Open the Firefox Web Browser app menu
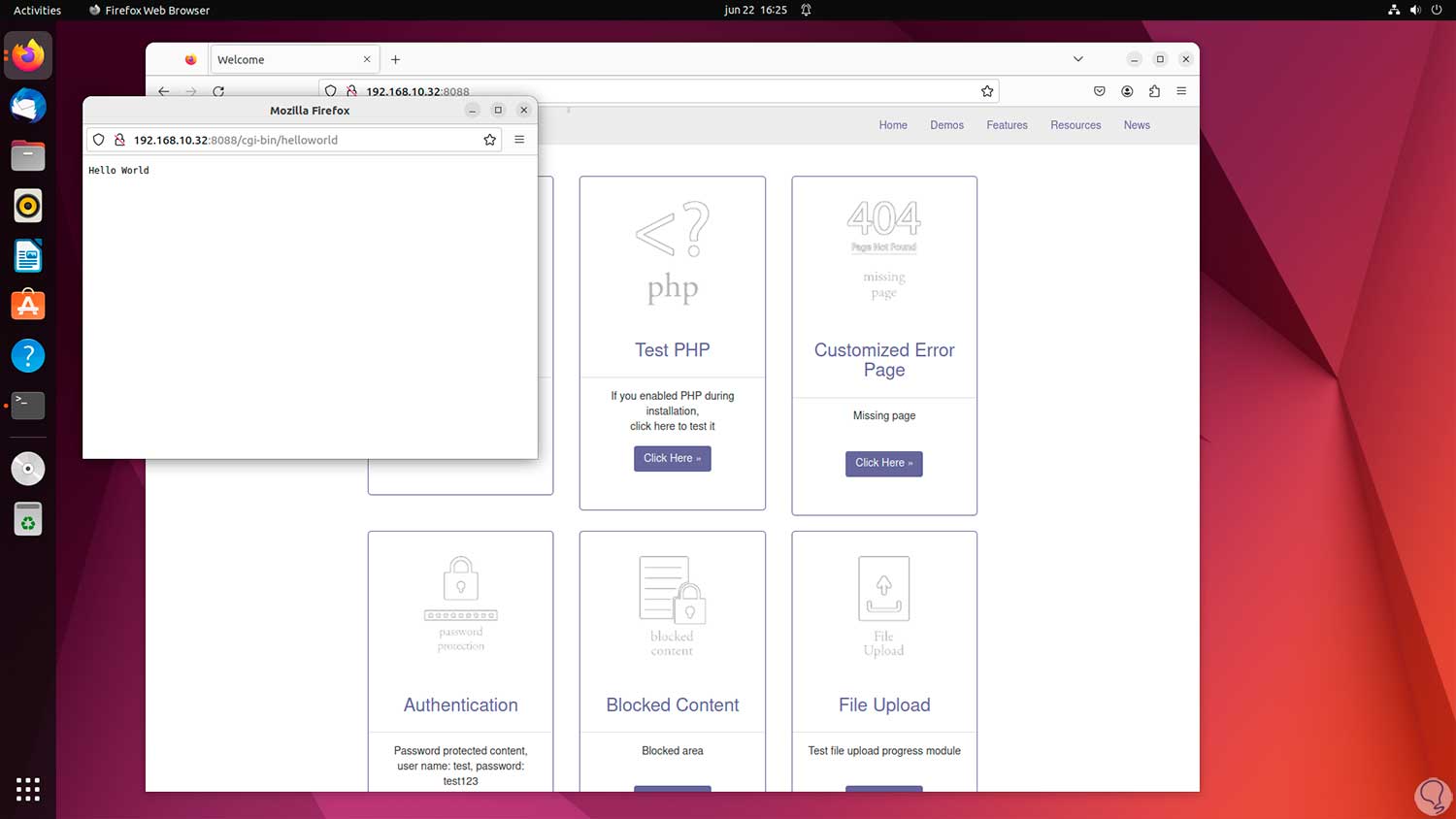The height and width of the screenshot is (819, 1456). pos(149,10)
